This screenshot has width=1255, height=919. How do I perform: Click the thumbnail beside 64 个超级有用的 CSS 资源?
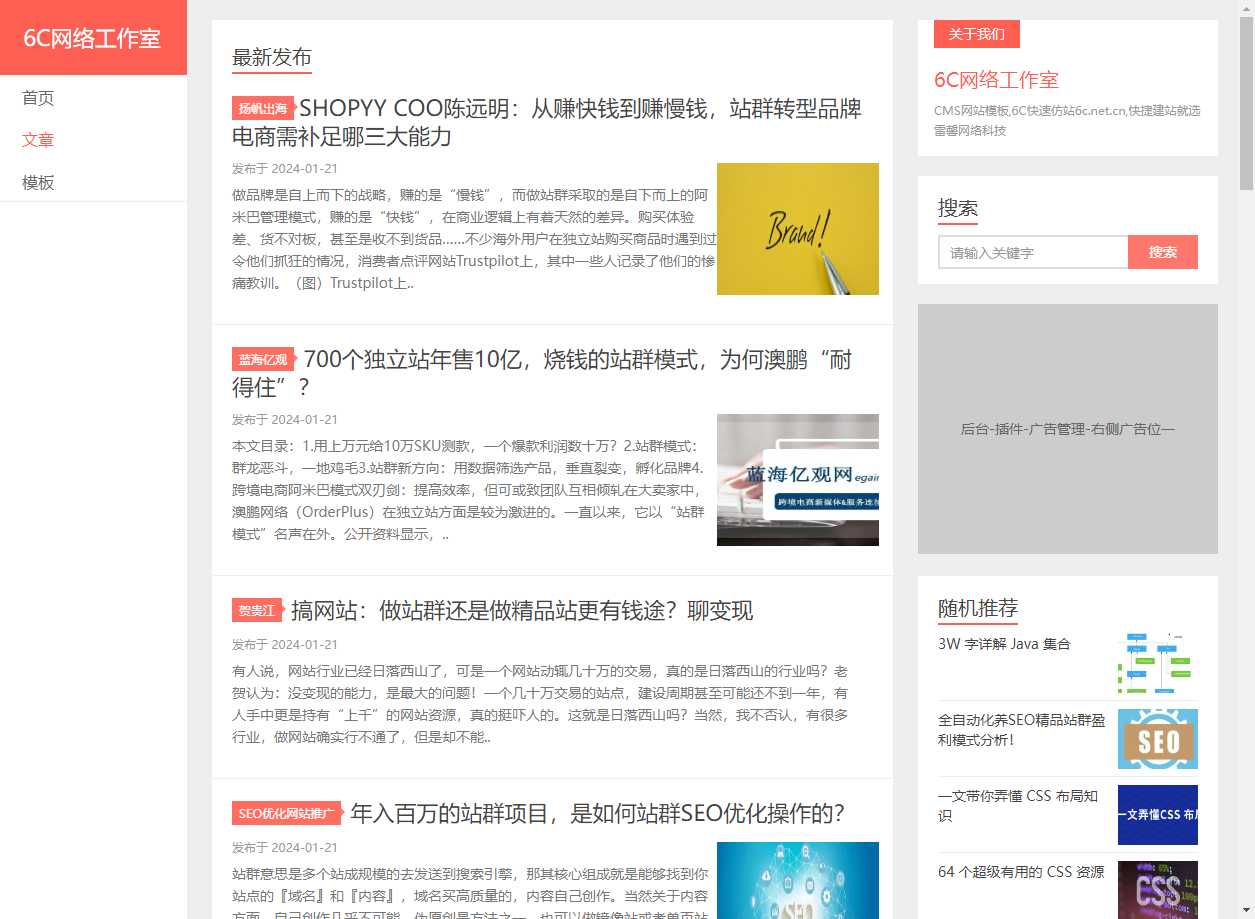tap(1158, 890)
